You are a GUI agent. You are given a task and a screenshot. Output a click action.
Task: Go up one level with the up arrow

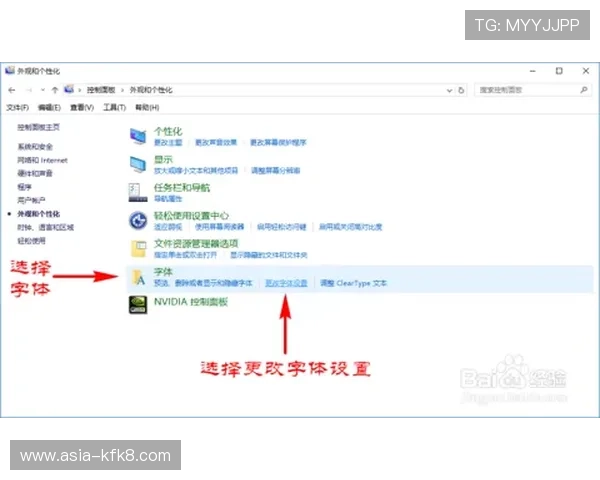pos(55,90)
